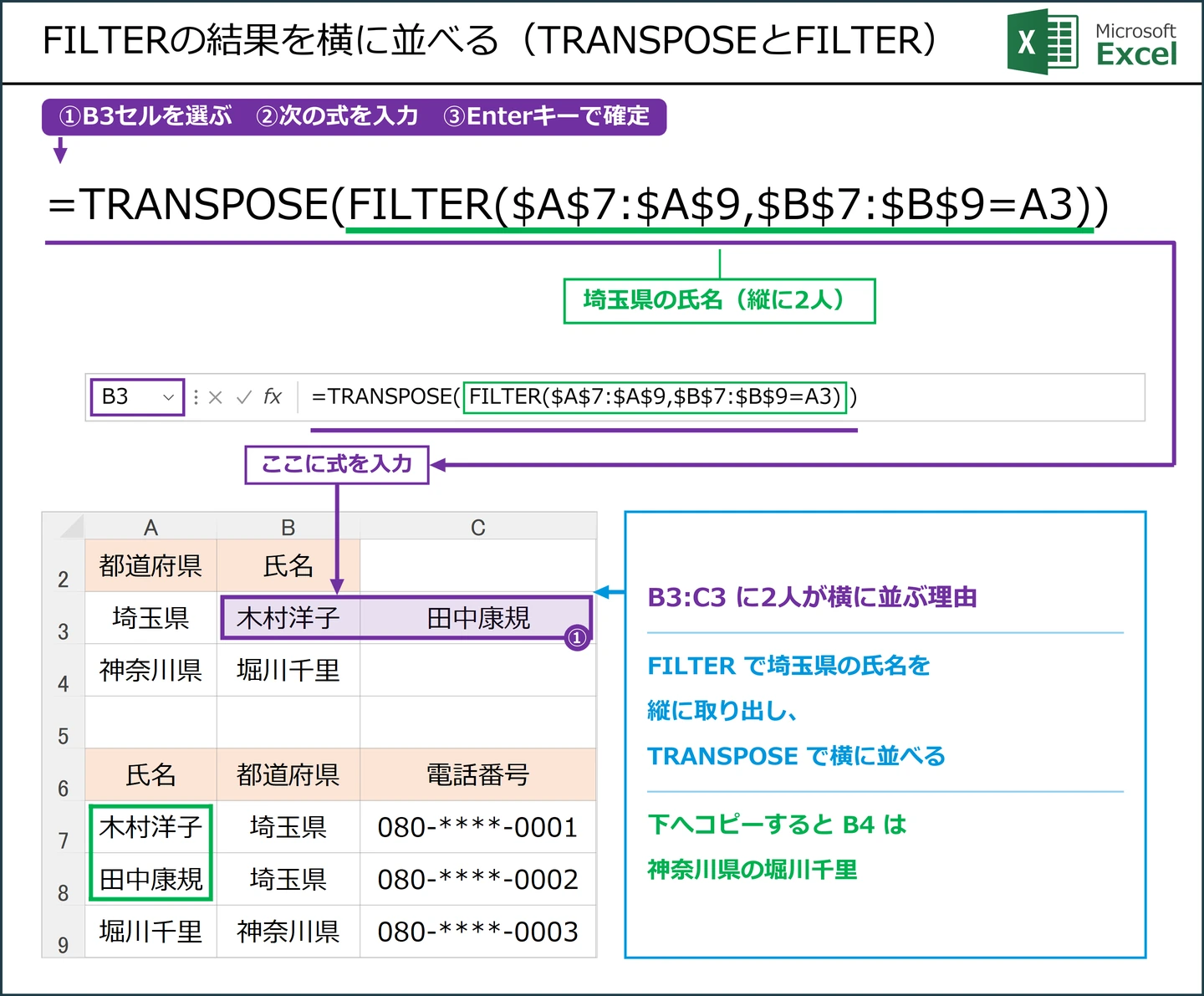Click into the formula bar containing =TRANSPOSE(FILTER
This screenshot has width=1204, height=996.
pyautogui.click(x=721, y=397)
